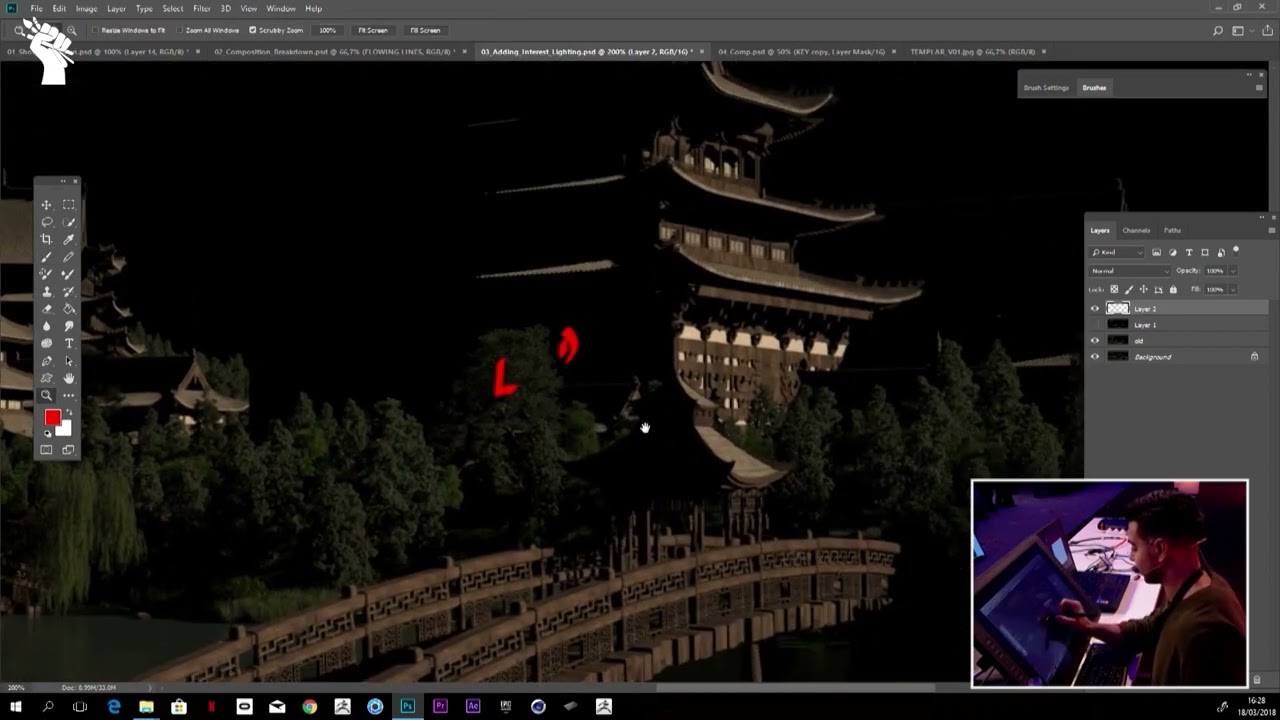The width and height of the screenshot is (1280, 720).
Task: Lock all layer attributes
Action: tap(1173, 289)
